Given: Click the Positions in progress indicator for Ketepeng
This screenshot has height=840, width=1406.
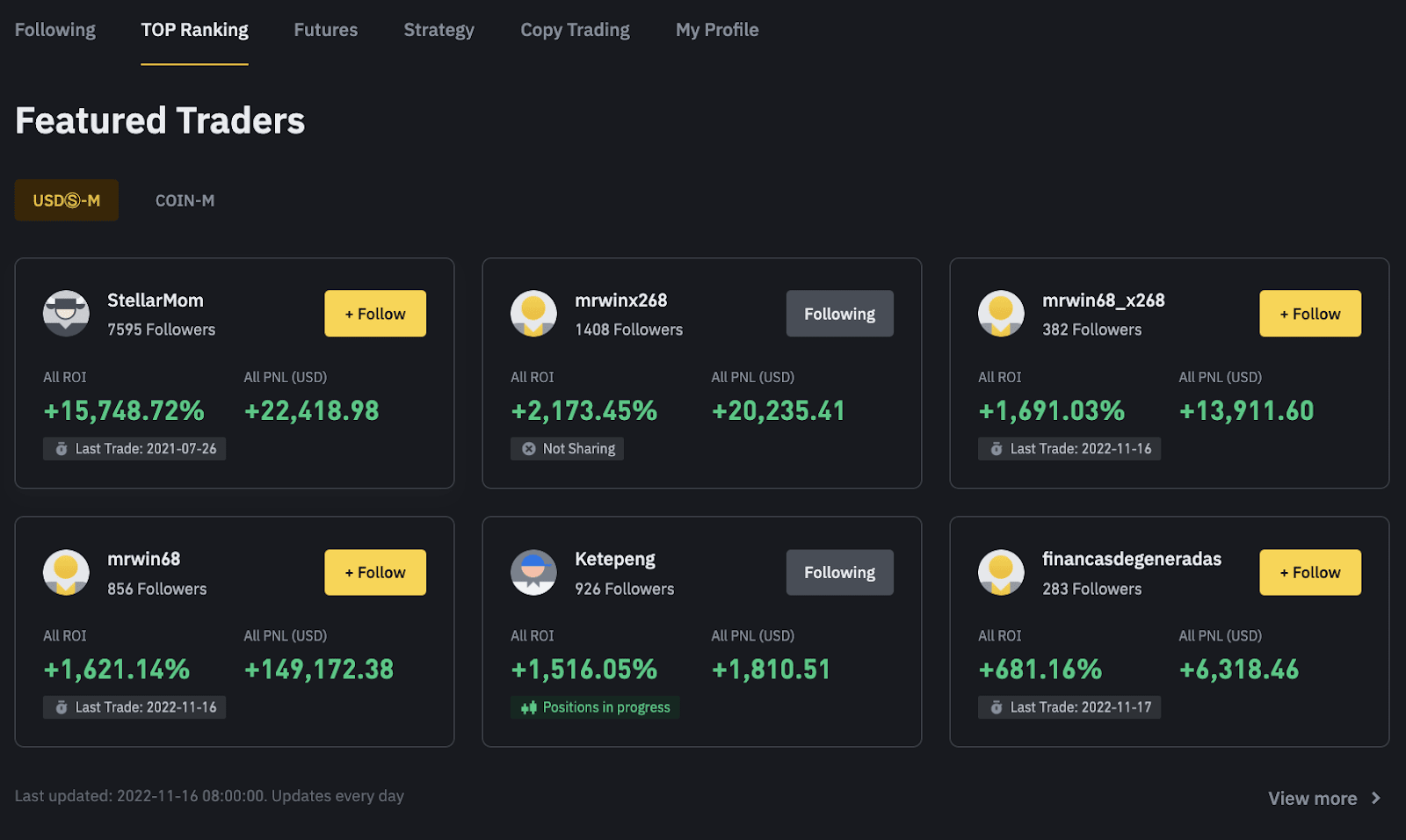Looking at the screenshot, I should click(595, 706).
